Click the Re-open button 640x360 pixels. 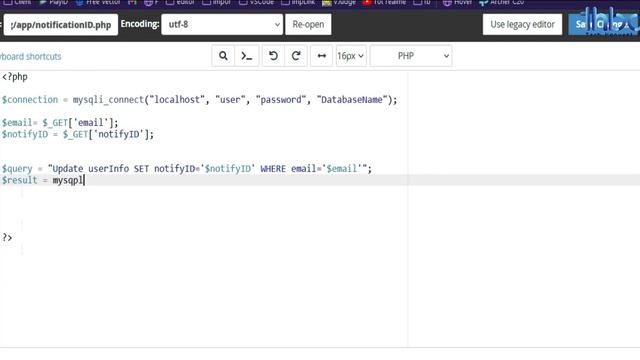pos(308,24)
